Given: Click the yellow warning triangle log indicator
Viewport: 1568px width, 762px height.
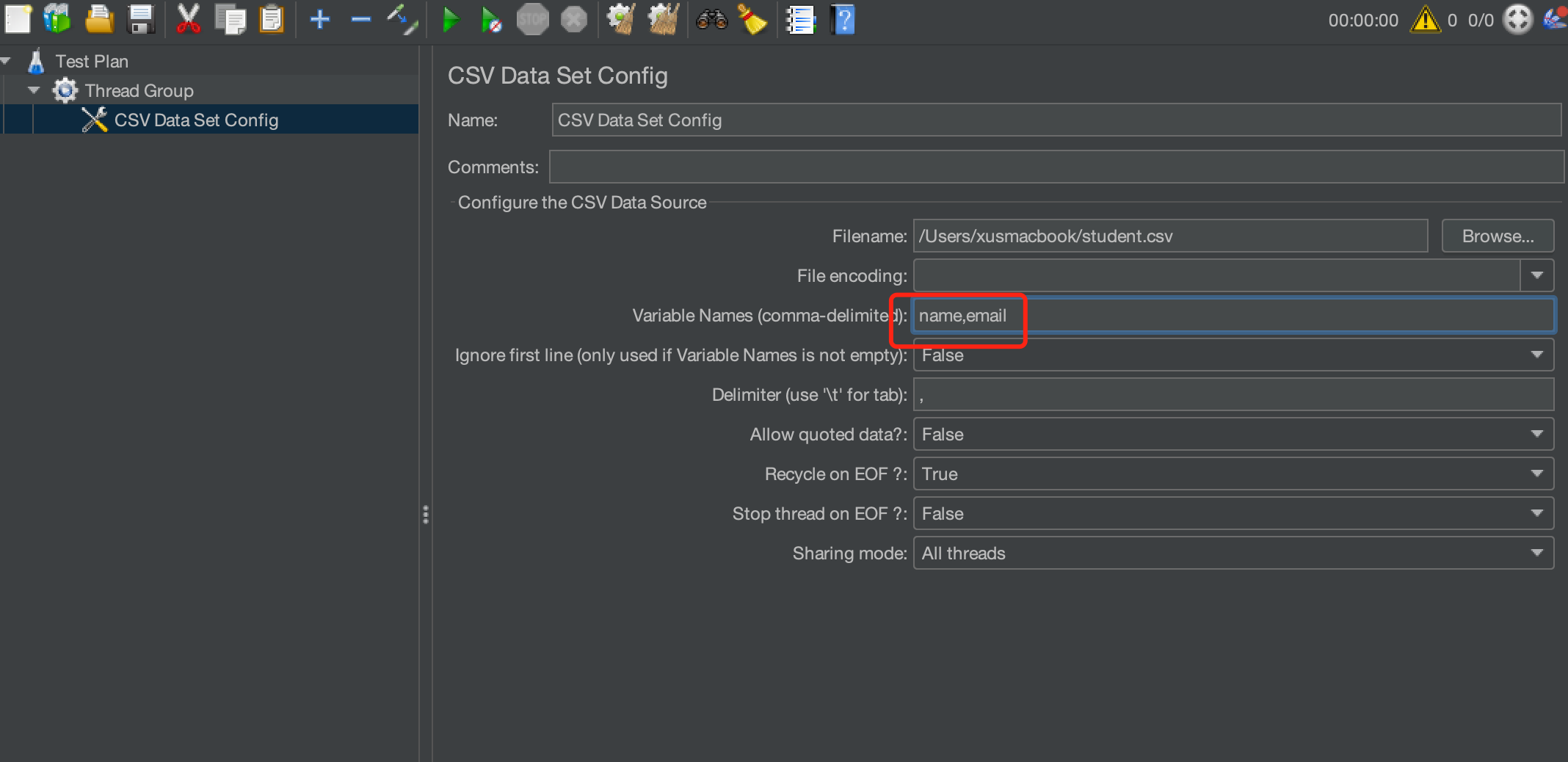Looking at the screenshot, I should coord(1425,20).
